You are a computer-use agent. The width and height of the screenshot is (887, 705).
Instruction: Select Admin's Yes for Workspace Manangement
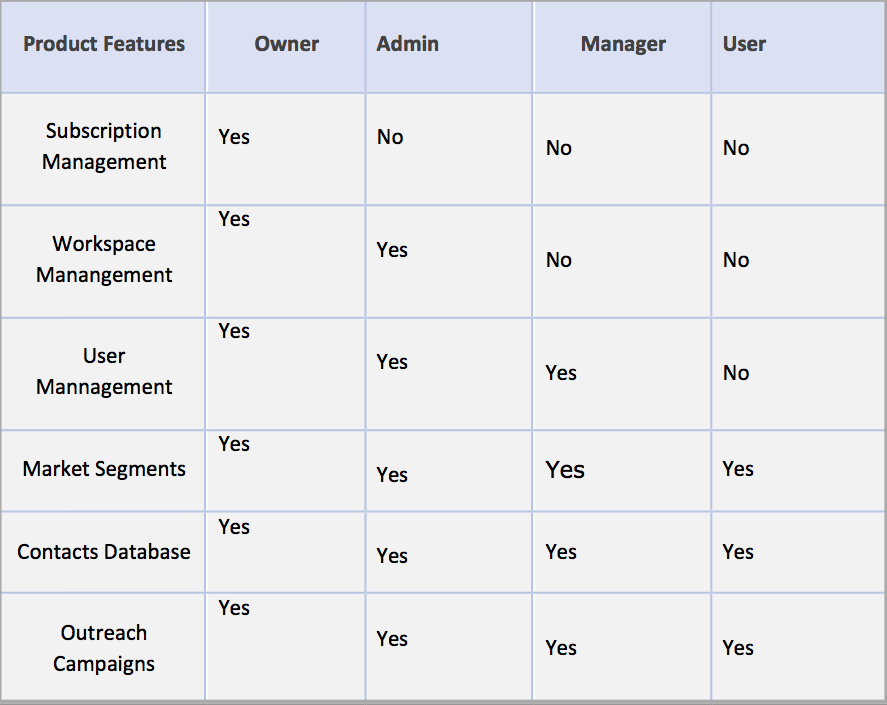(392, 250)
